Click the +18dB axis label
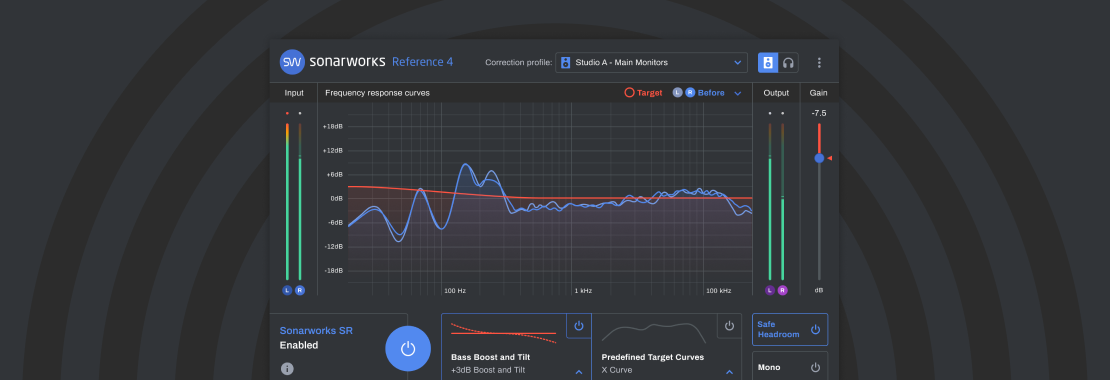Image resolution: width=1110 pixels, height=380 pixels. click(333, 126)
